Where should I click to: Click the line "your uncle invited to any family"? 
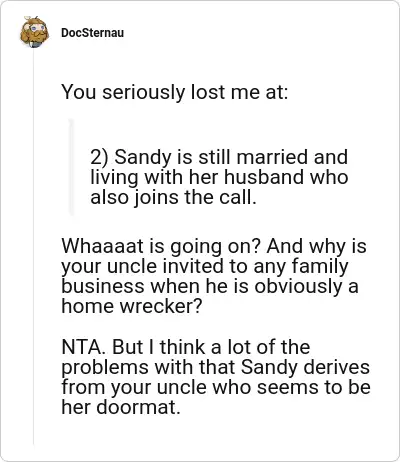(205, 266)
